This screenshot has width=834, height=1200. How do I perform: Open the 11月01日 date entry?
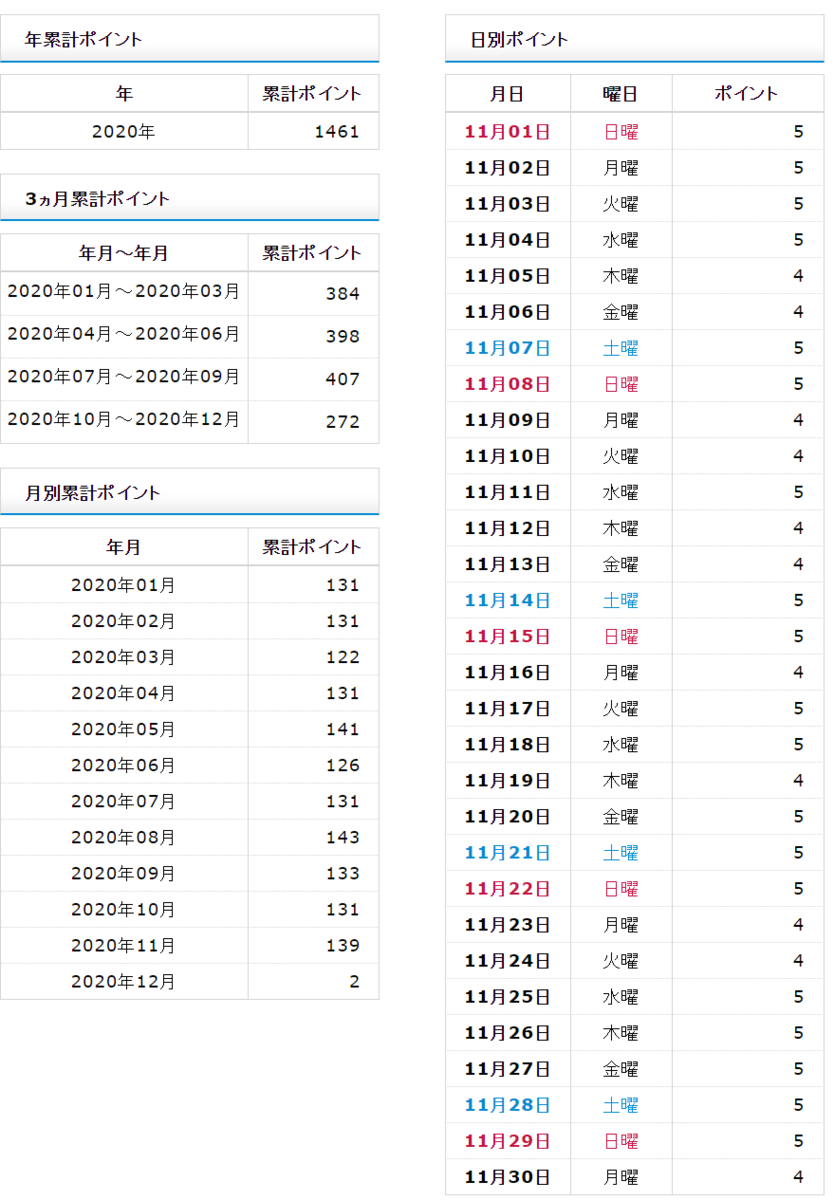[x=507, y=131]
